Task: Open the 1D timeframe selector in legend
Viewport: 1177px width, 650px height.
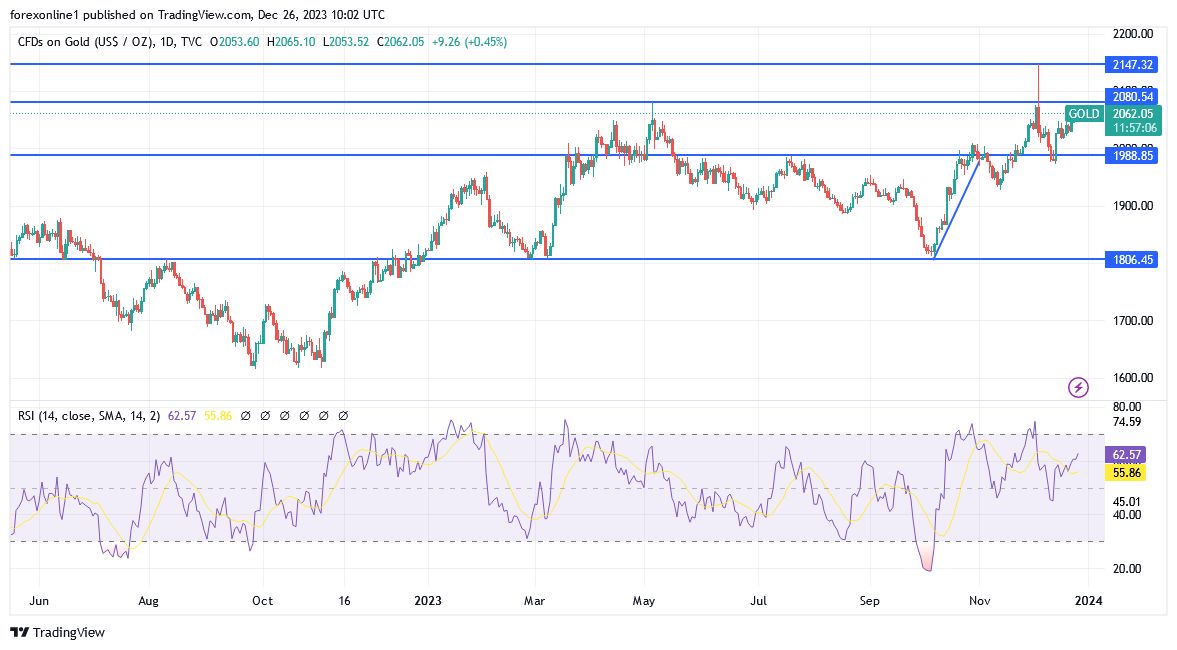Action: [x=168, y=42]
